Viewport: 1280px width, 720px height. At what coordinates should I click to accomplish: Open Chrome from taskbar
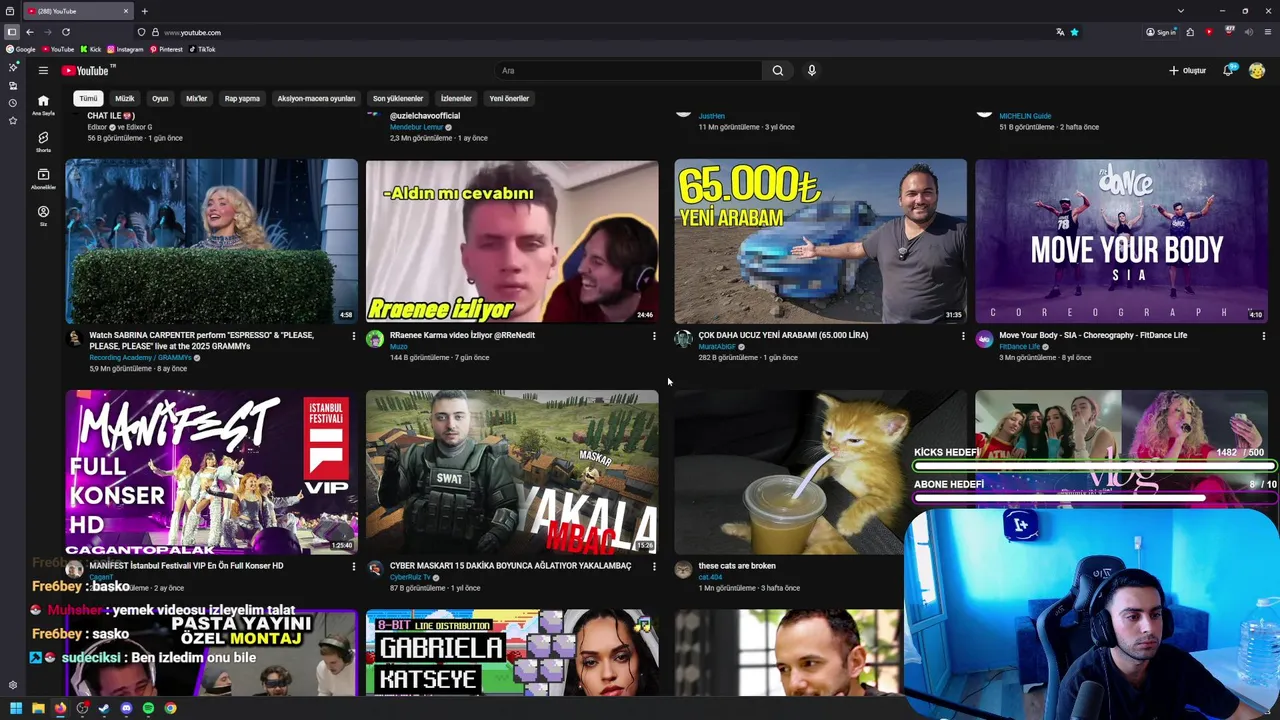[170, 708]
